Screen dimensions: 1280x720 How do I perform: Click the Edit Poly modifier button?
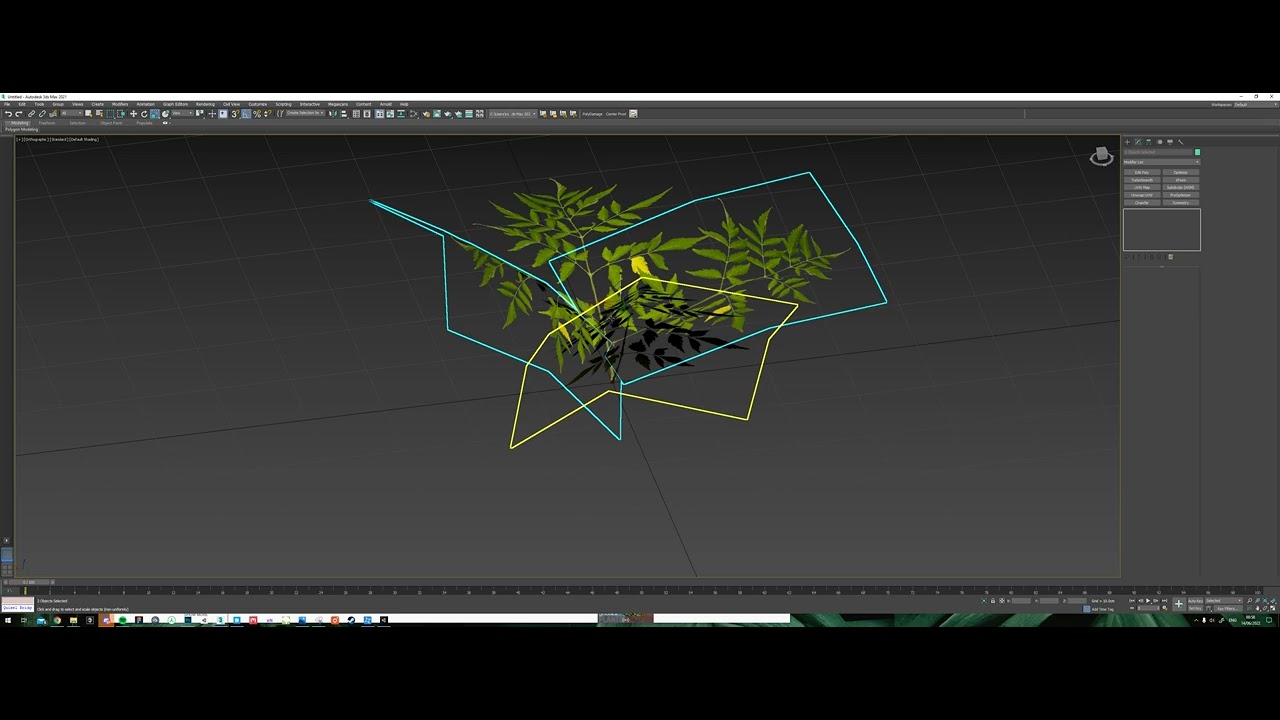point(1142,172)
